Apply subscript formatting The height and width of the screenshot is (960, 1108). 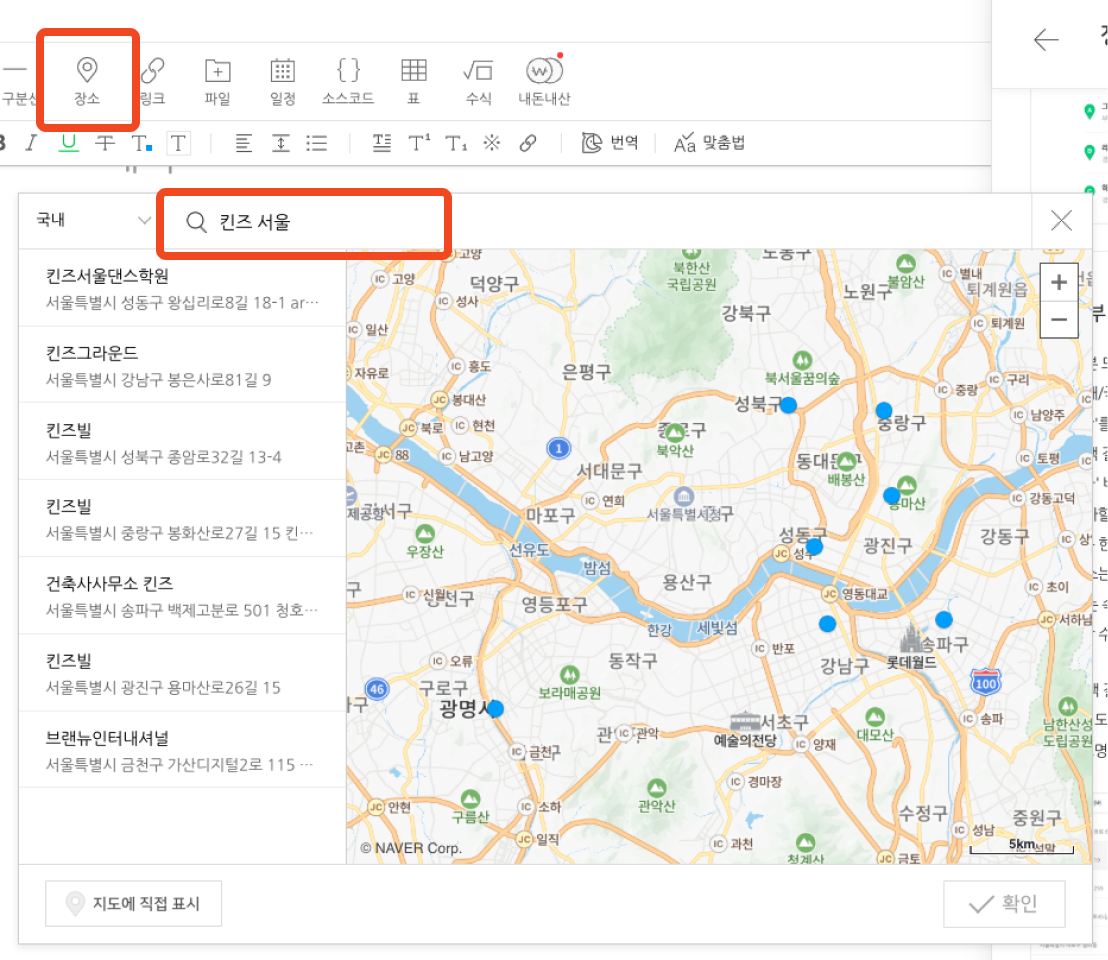point(456,143)
